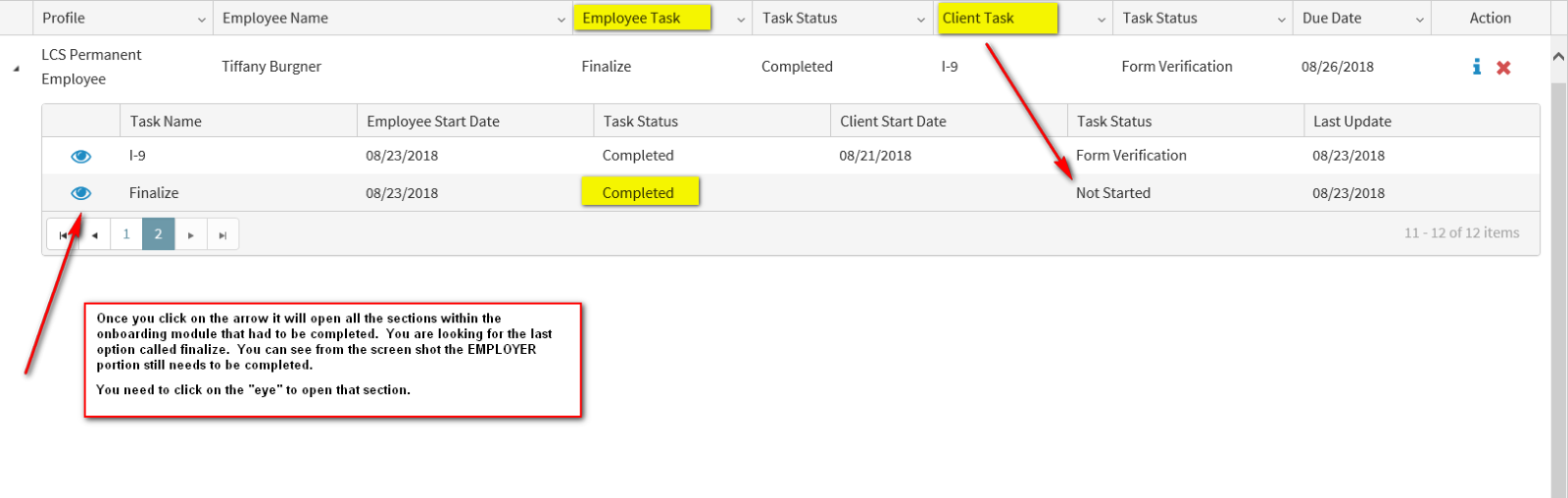Open the dropdown of the Task Status column after Employee Task
Screen dimensions: 1568x498
pyautogui.click(x=921, y=20)
